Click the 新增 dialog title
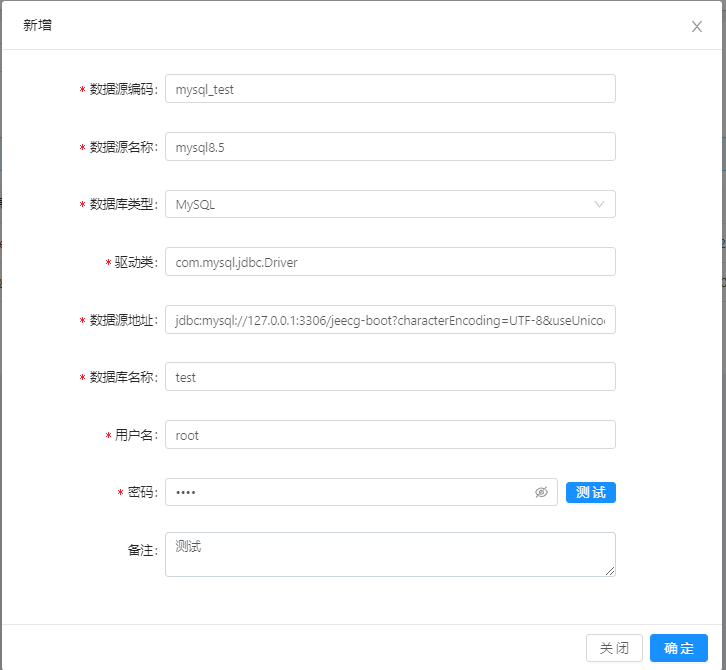The height and width of the screenshot is (670, 726). pyautogui.click(x=38, y=25)
